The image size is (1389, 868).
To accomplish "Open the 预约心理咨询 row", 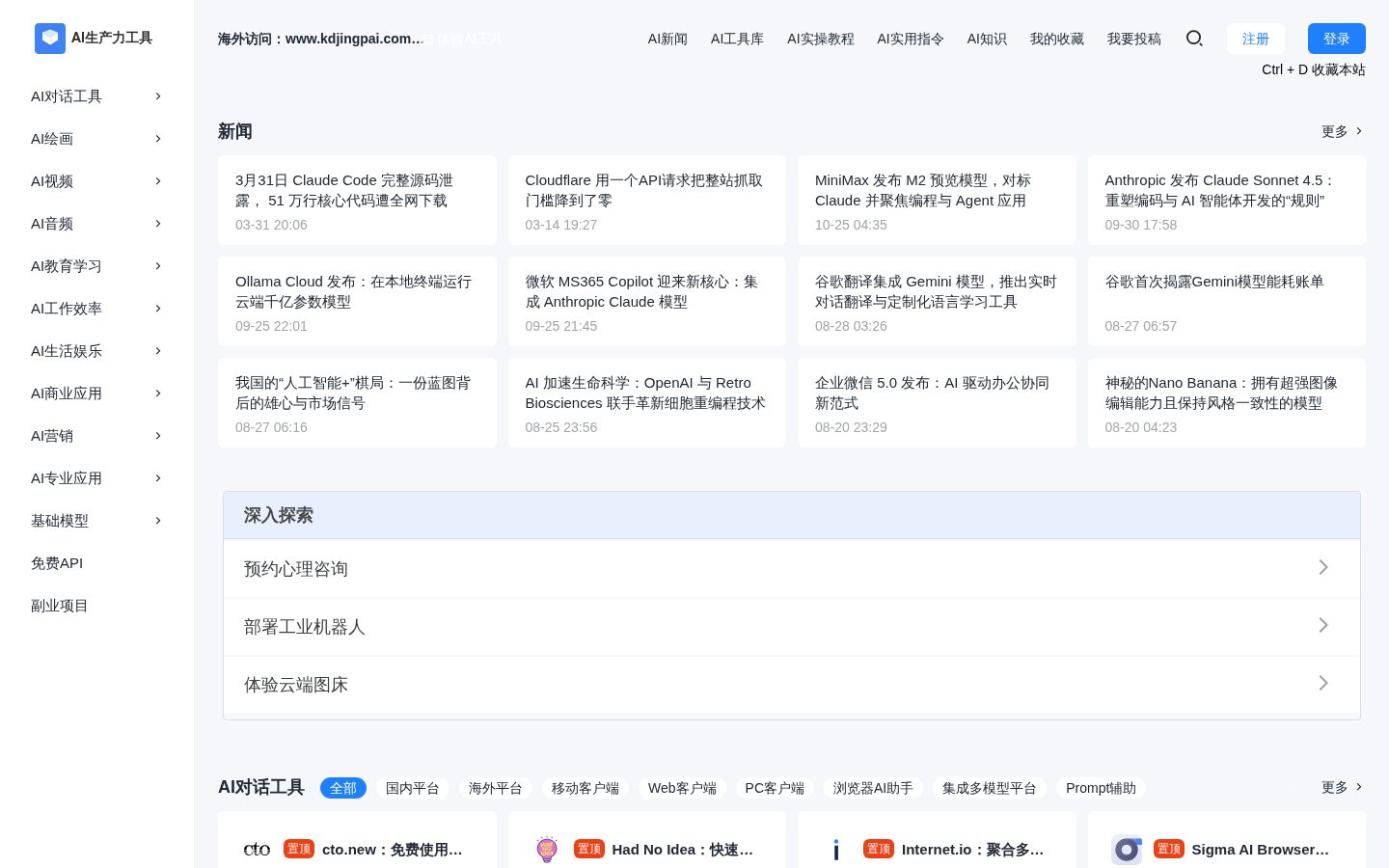I will pos(792,569).
